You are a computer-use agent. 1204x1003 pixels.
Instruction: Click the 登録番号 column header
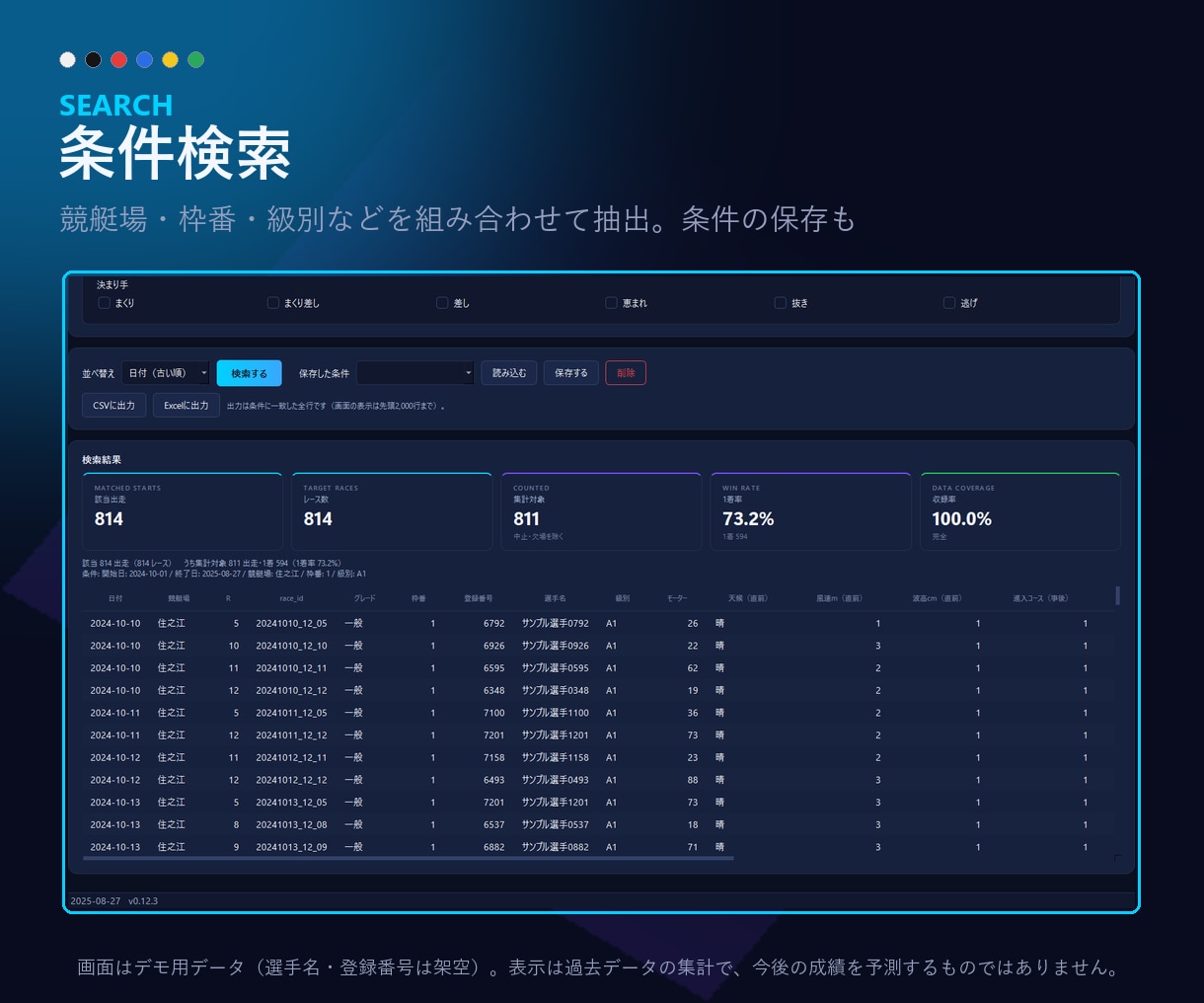(479, 598)
